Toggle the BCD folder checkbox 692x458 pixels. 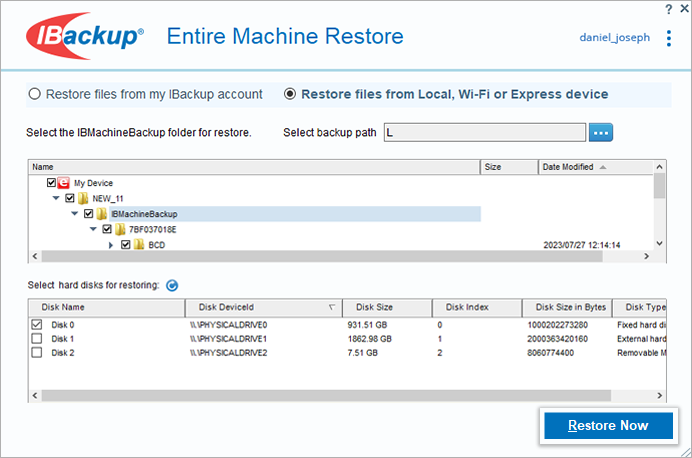[125, 244]
